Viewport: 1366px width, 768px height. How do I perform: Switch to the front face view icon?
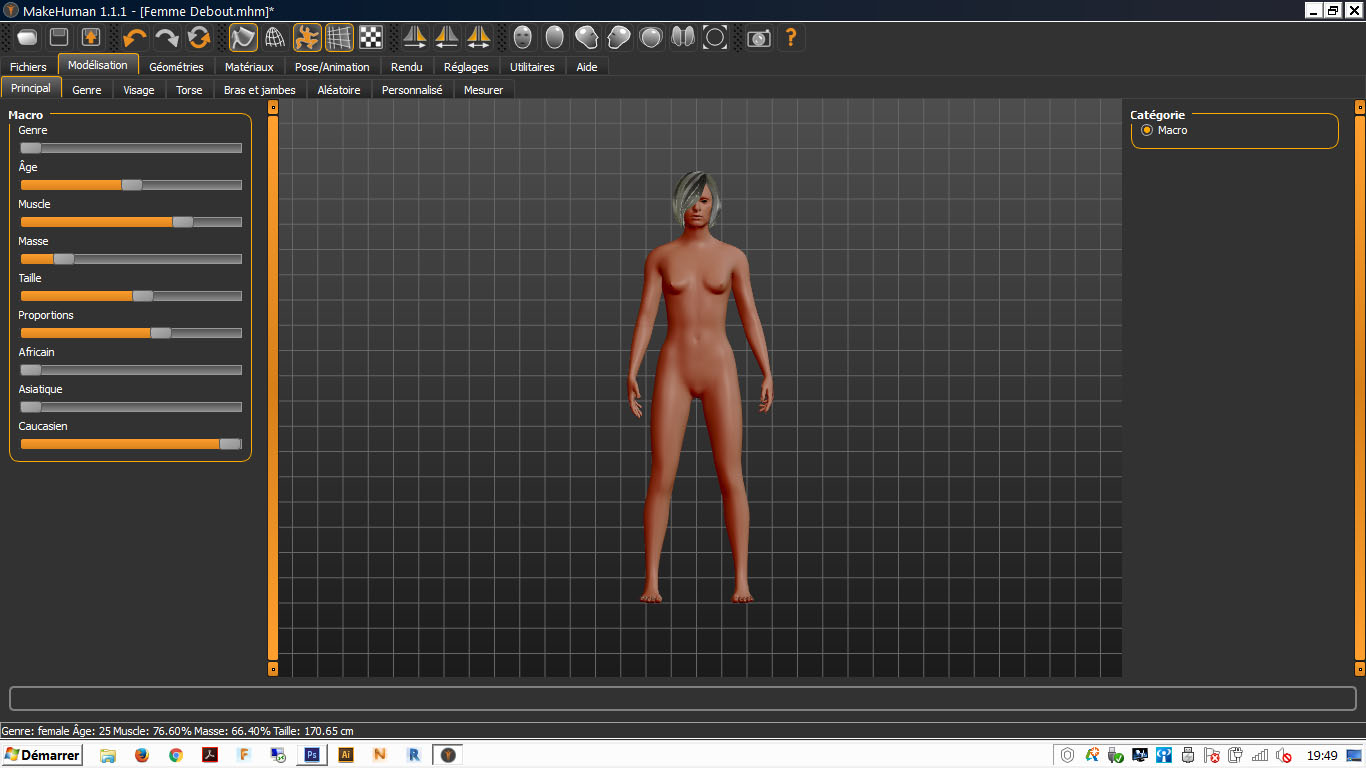(x=523, y=38)
